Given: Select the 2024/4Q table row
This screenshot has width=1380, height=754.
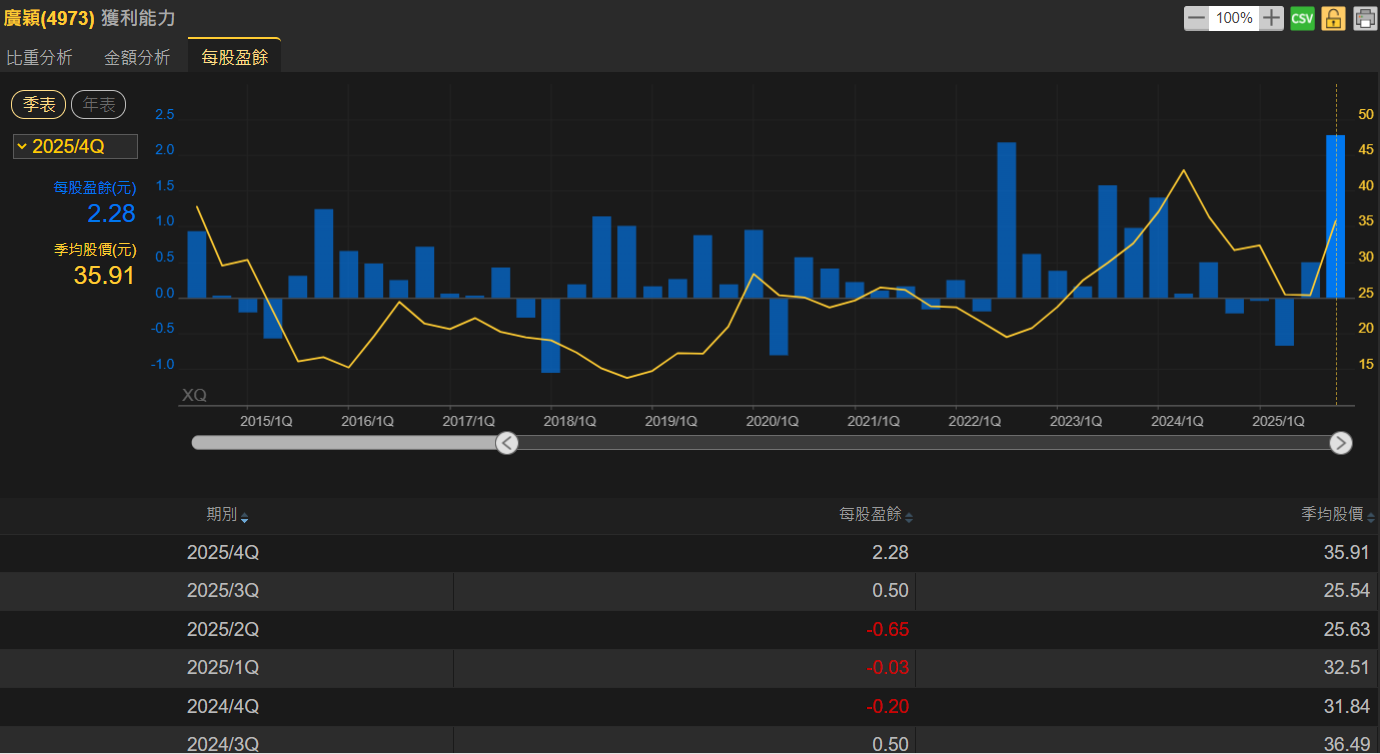Looking at the screenshot, I should 690,707.
